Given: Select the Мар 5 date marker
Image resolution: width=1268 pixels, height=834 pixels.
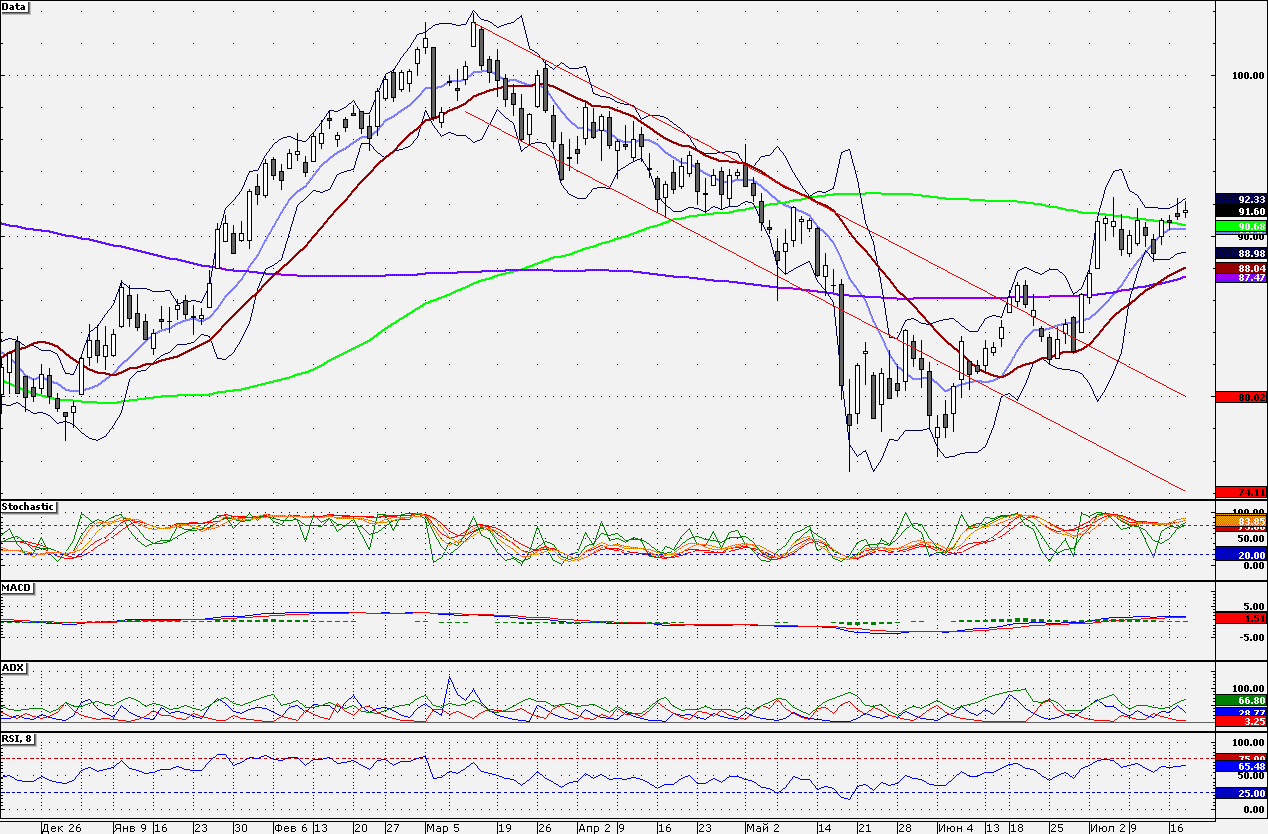Looking at the screenshot, I should [x=441, y=828].
